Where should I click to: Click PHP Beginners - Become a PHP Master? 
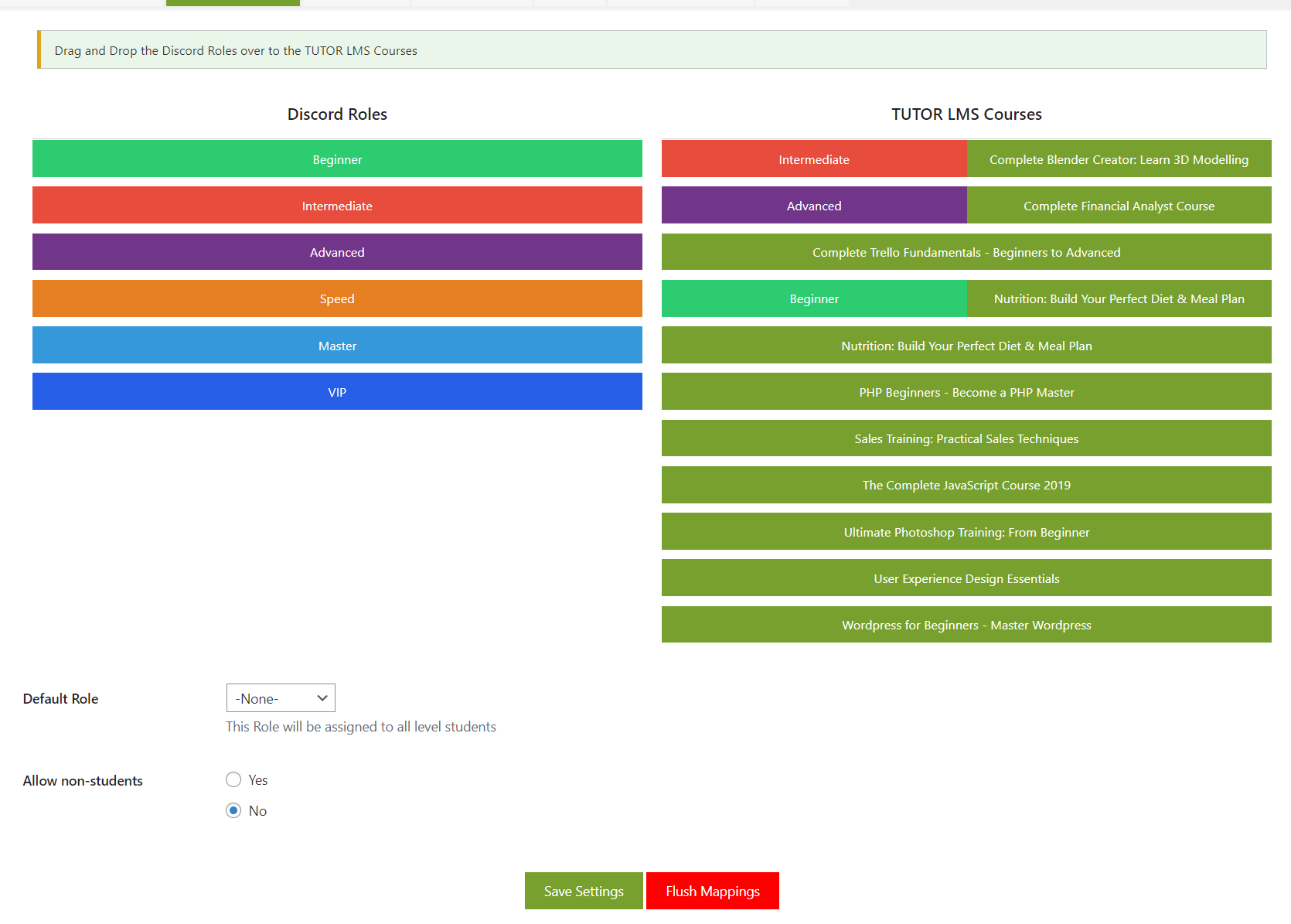click(x=966, y=392)
